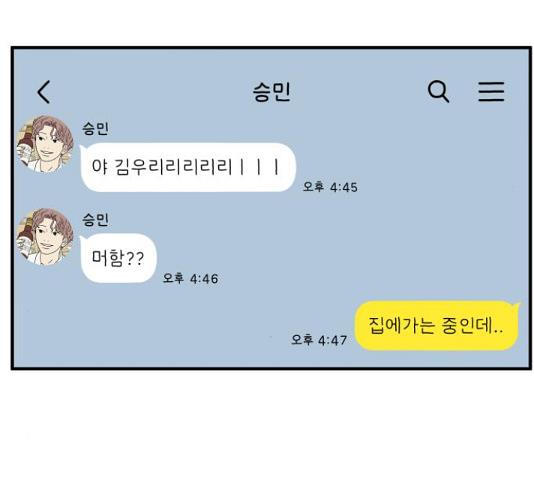The width and height of the screenshot is (534, 480).
Task: Click 김우리 in the first white bubble
Action: point(136,167)
